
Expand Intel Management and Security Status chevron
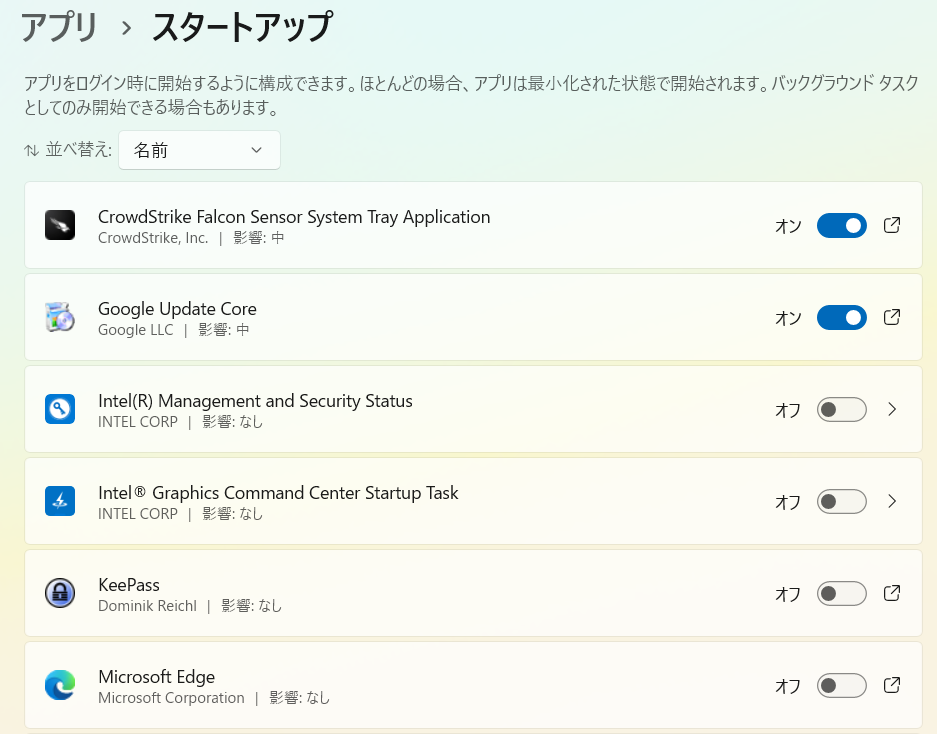pos(892,409)
